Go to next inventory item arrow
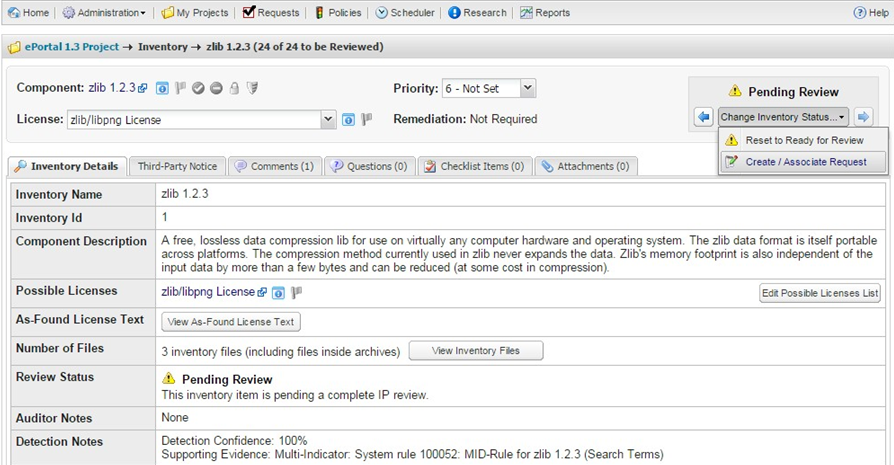894x465 pixels. (x=864, y=117)
